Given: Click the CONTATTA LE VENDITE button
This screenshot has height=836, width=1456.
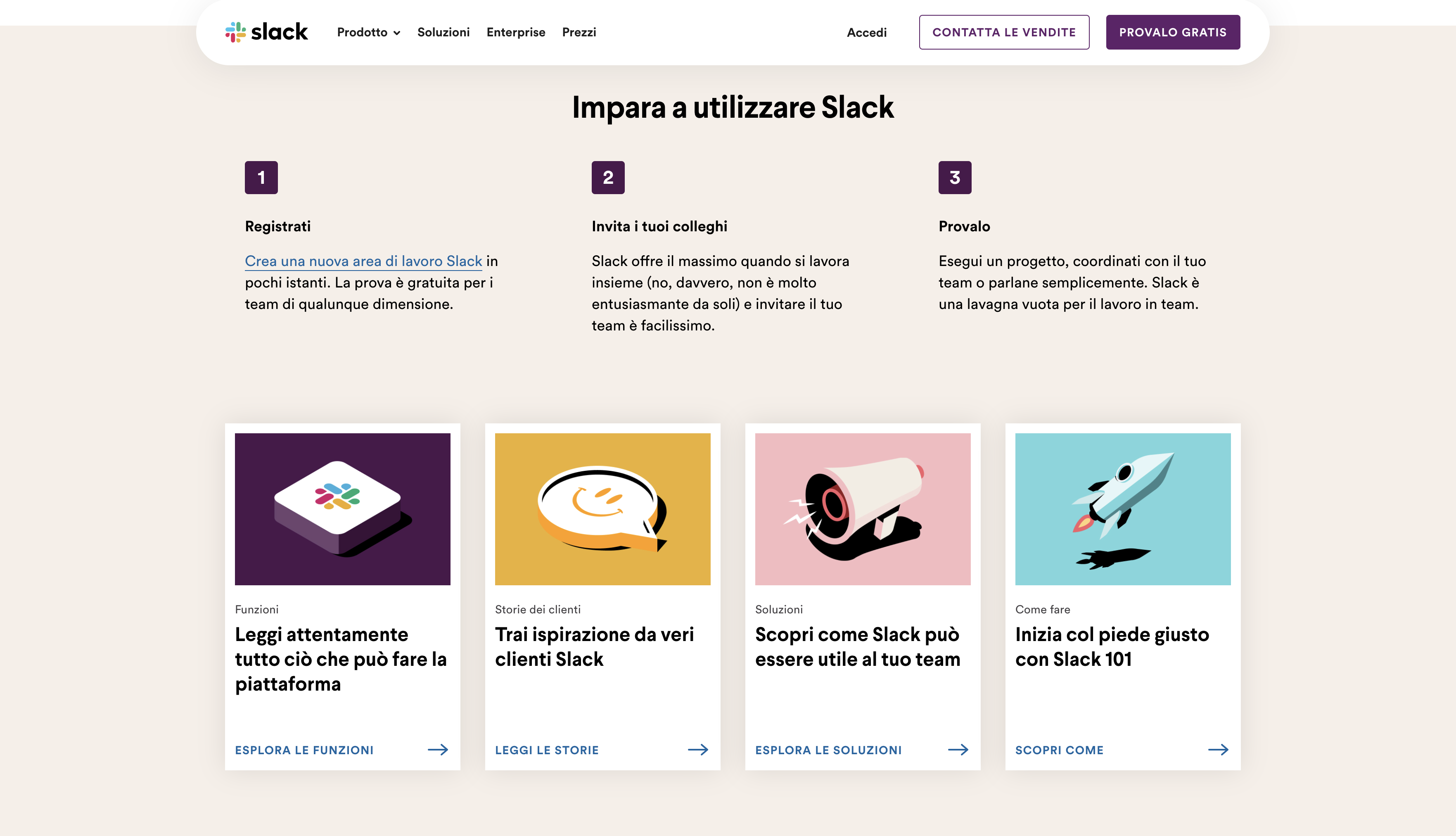Looking at the screenshot, I should (1004, 31).
